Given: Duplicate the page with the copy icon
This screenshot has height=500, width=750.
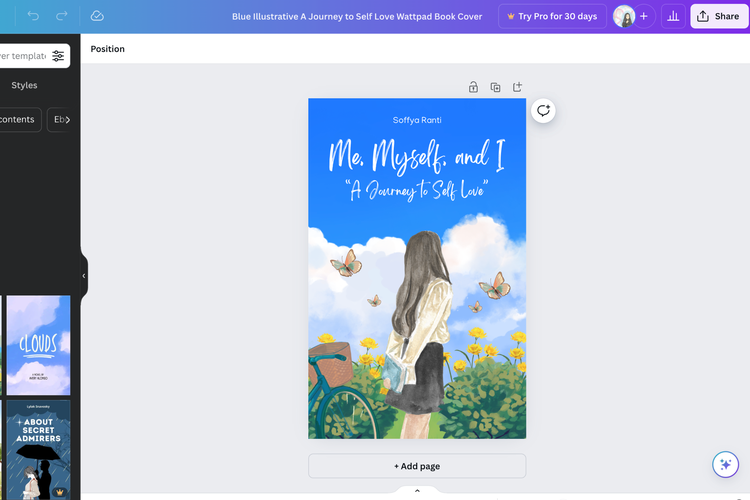Looking at the screenshot, I should 495,87.
